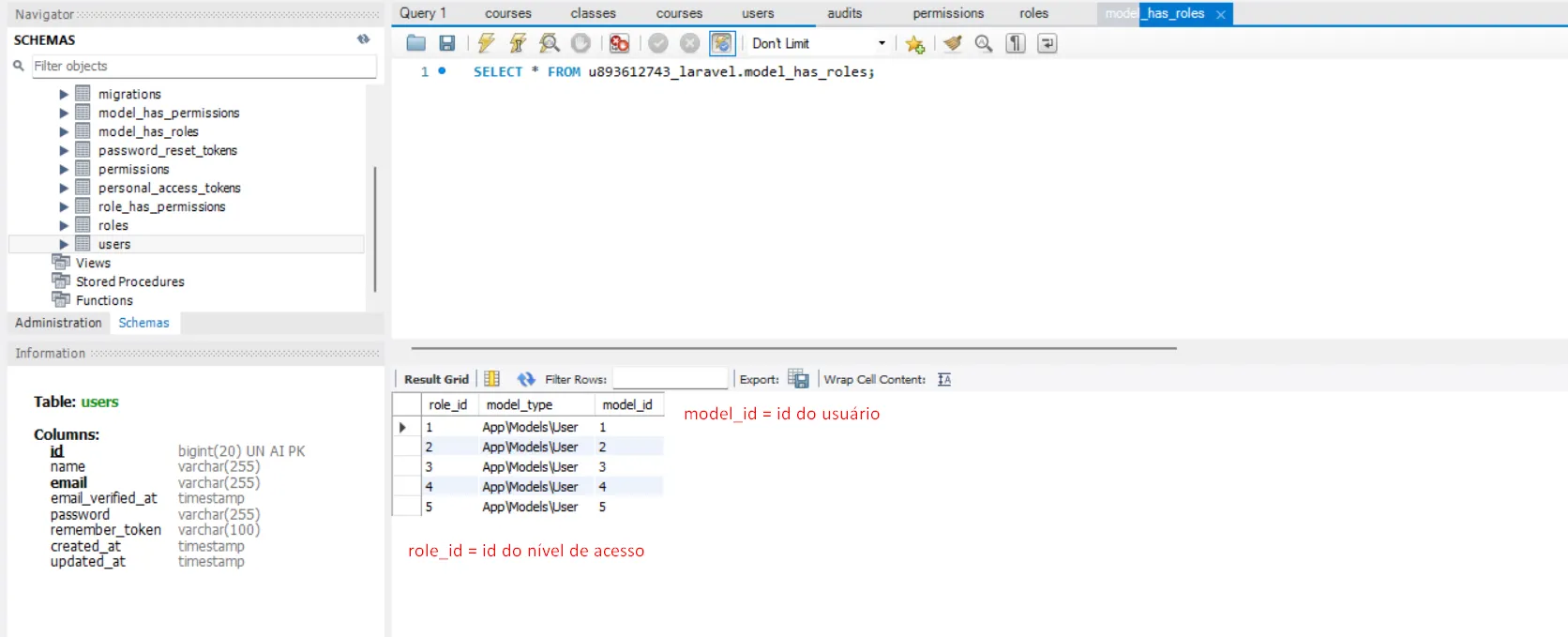The height and width of the screenshot is (637, 1568).
Task: Click the Filter Rows input field
Action: pyautogui.click(x=670, y=379)
